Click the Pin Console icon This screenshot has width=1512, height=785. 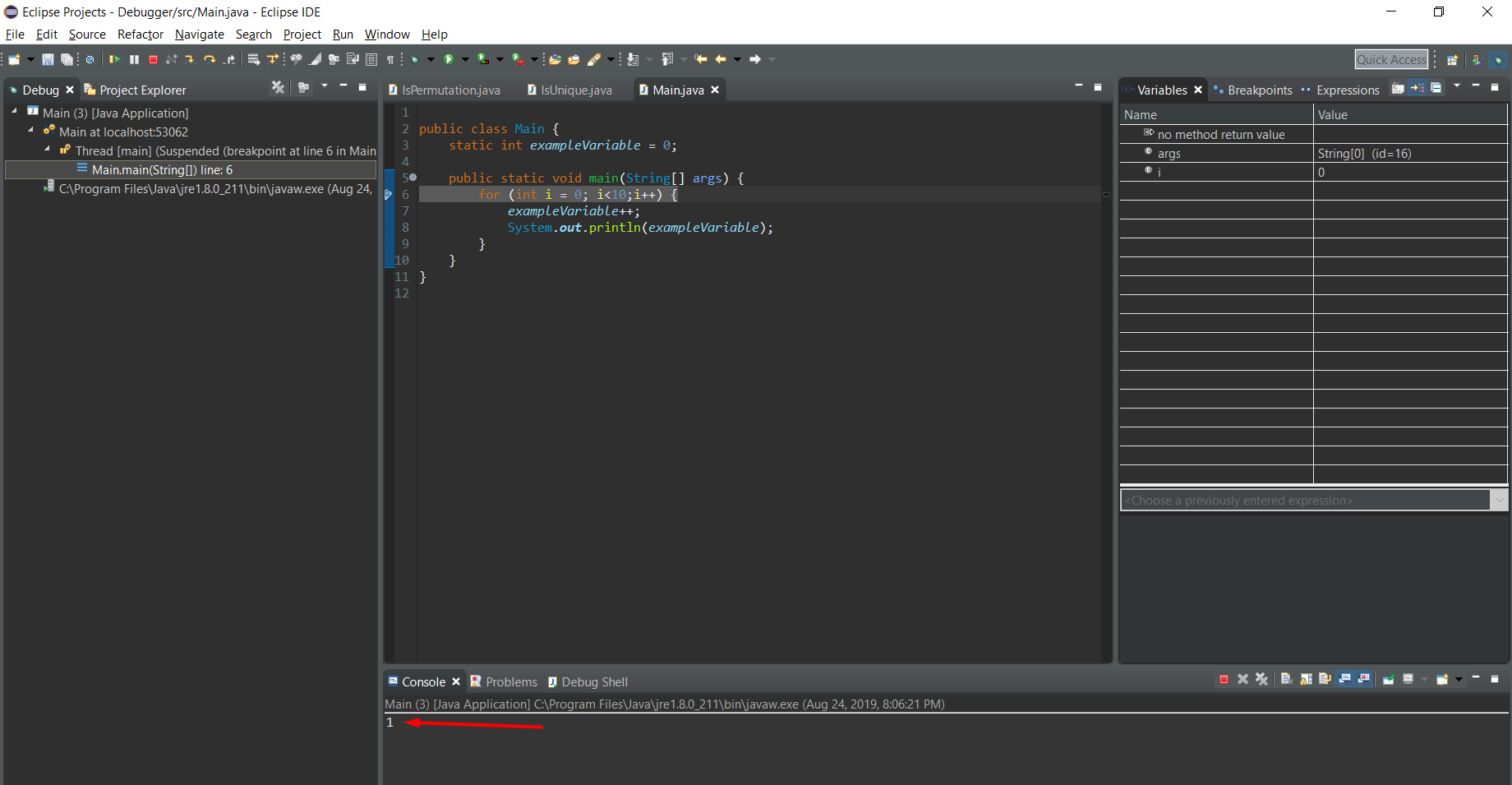pyautogui.click(x=1389, y=679)
